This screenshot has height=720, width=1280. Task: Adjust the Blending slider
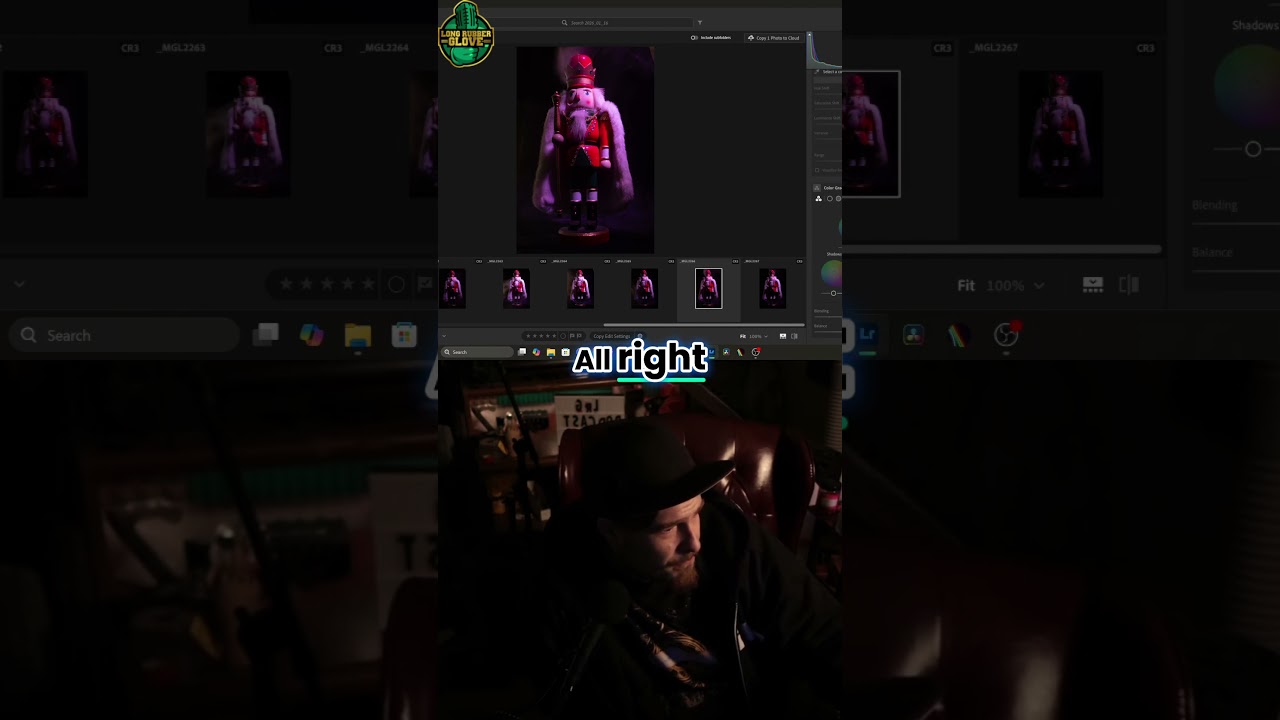pos(828,317)
